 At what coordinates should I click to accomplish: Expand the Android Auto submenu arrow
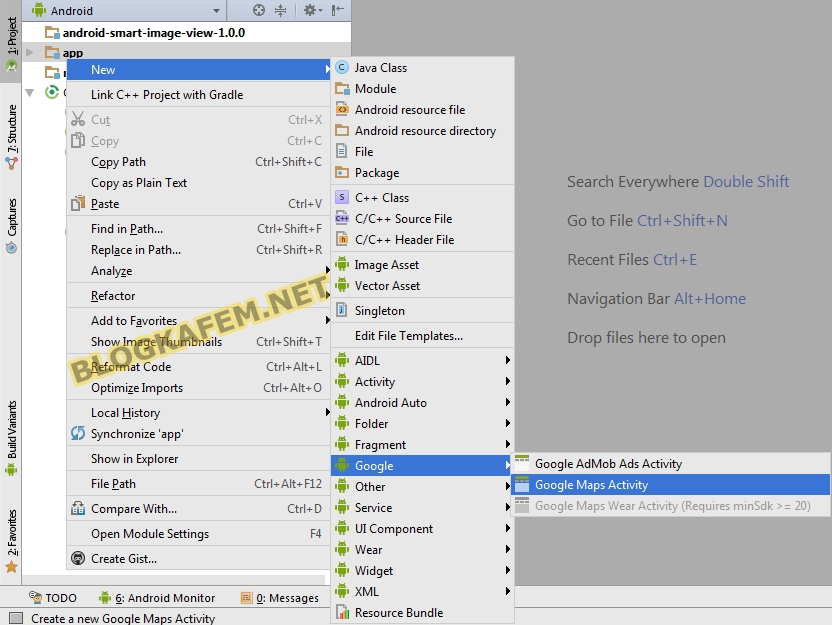point(508,402)
